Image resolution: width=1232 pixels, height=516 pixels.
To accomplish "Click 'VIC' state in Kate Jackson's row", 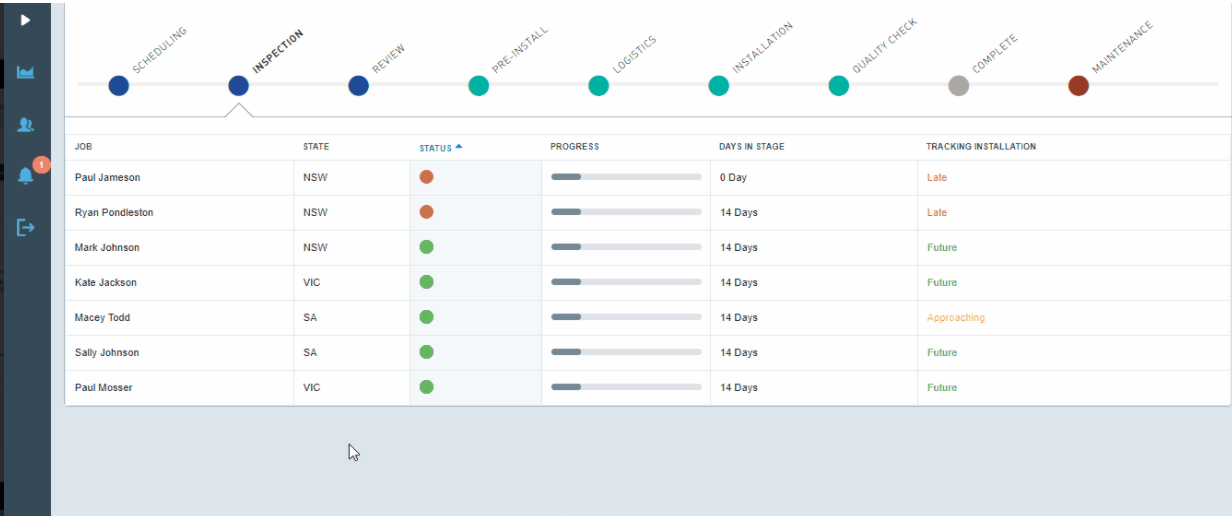I will coord(312,282).
